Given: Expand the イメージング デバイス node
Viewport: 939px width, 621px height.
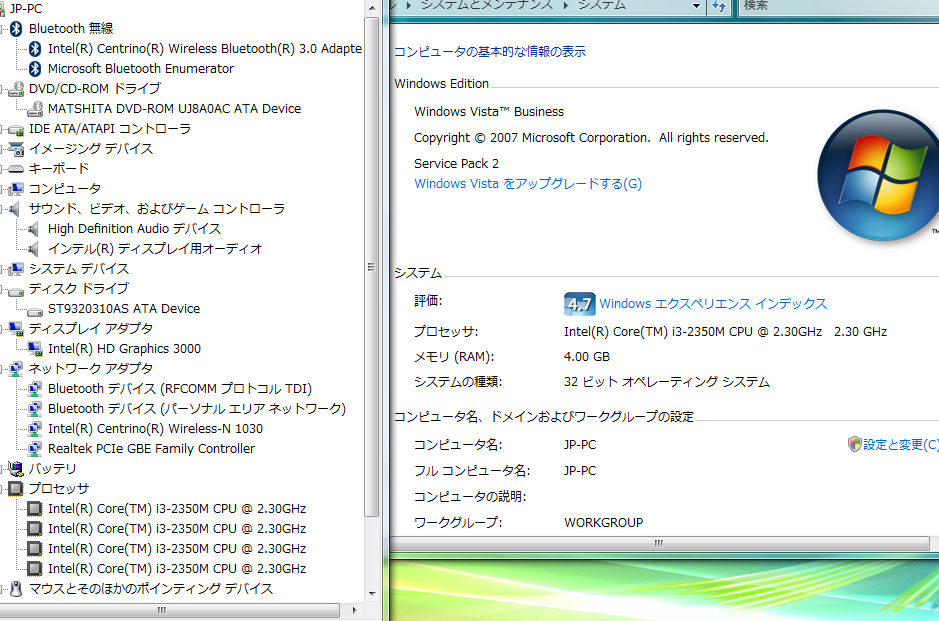Looking at the screenshot, I should click(3, 149).
